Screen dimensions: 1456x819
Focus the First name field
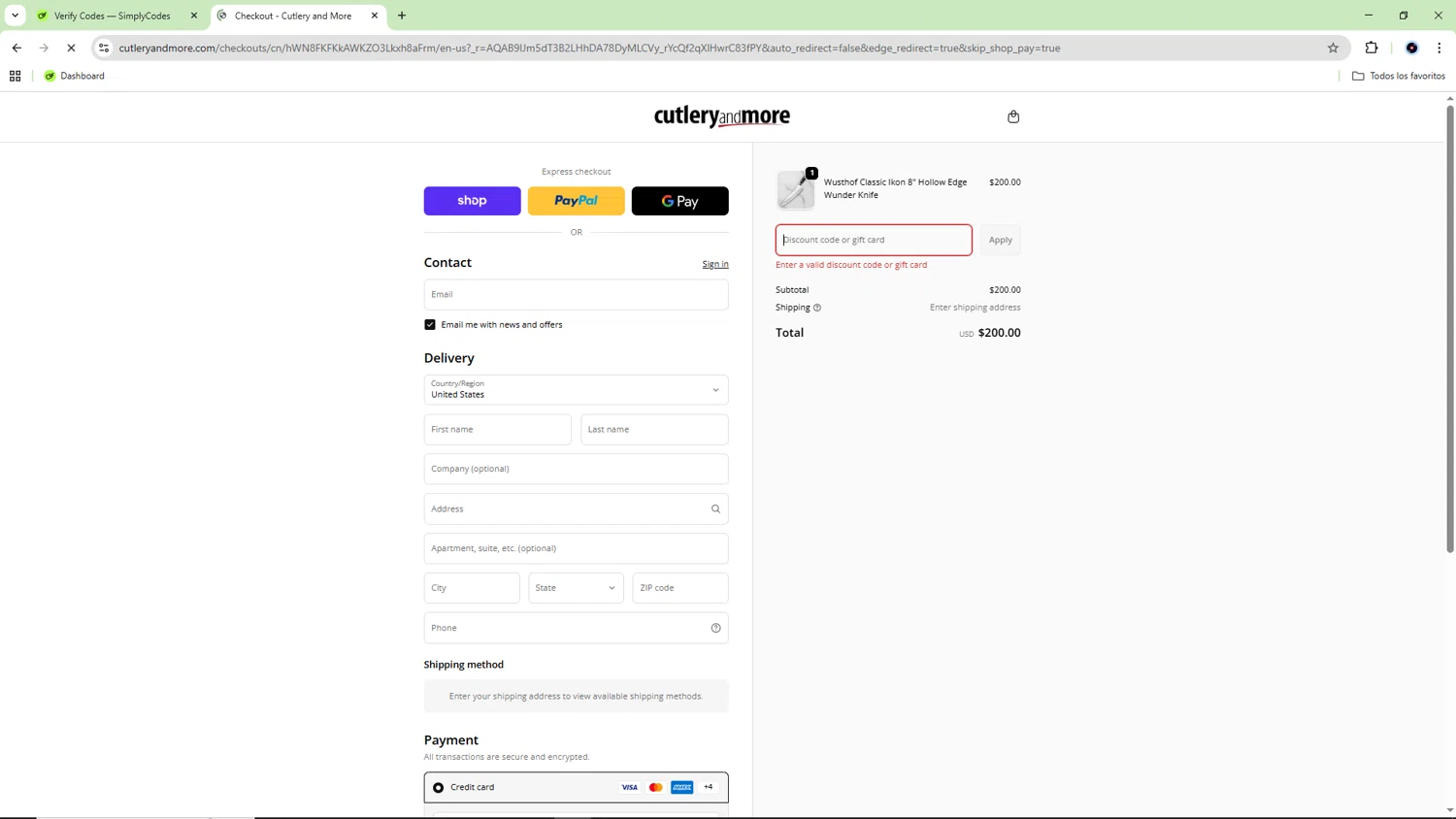tap(497, 429)
